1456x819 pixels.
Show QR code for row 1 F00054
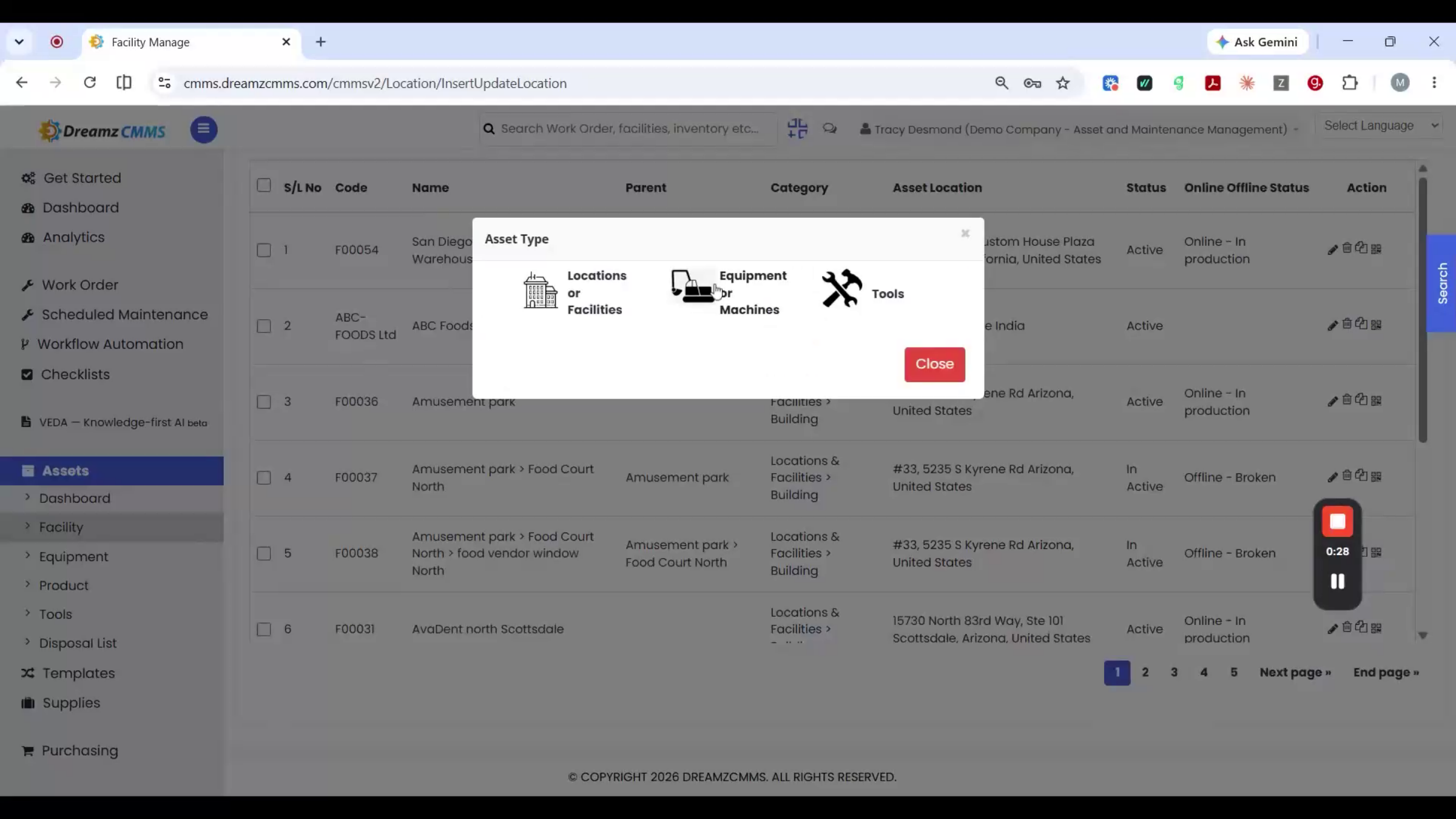pos(1376,249)
